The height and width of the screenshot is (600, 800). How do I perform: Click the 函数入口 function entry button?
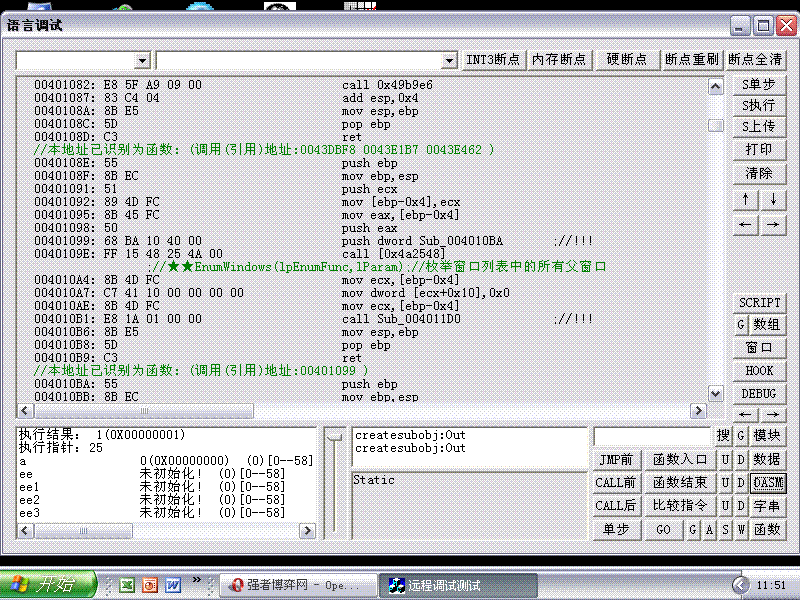[x=680, y=460]
